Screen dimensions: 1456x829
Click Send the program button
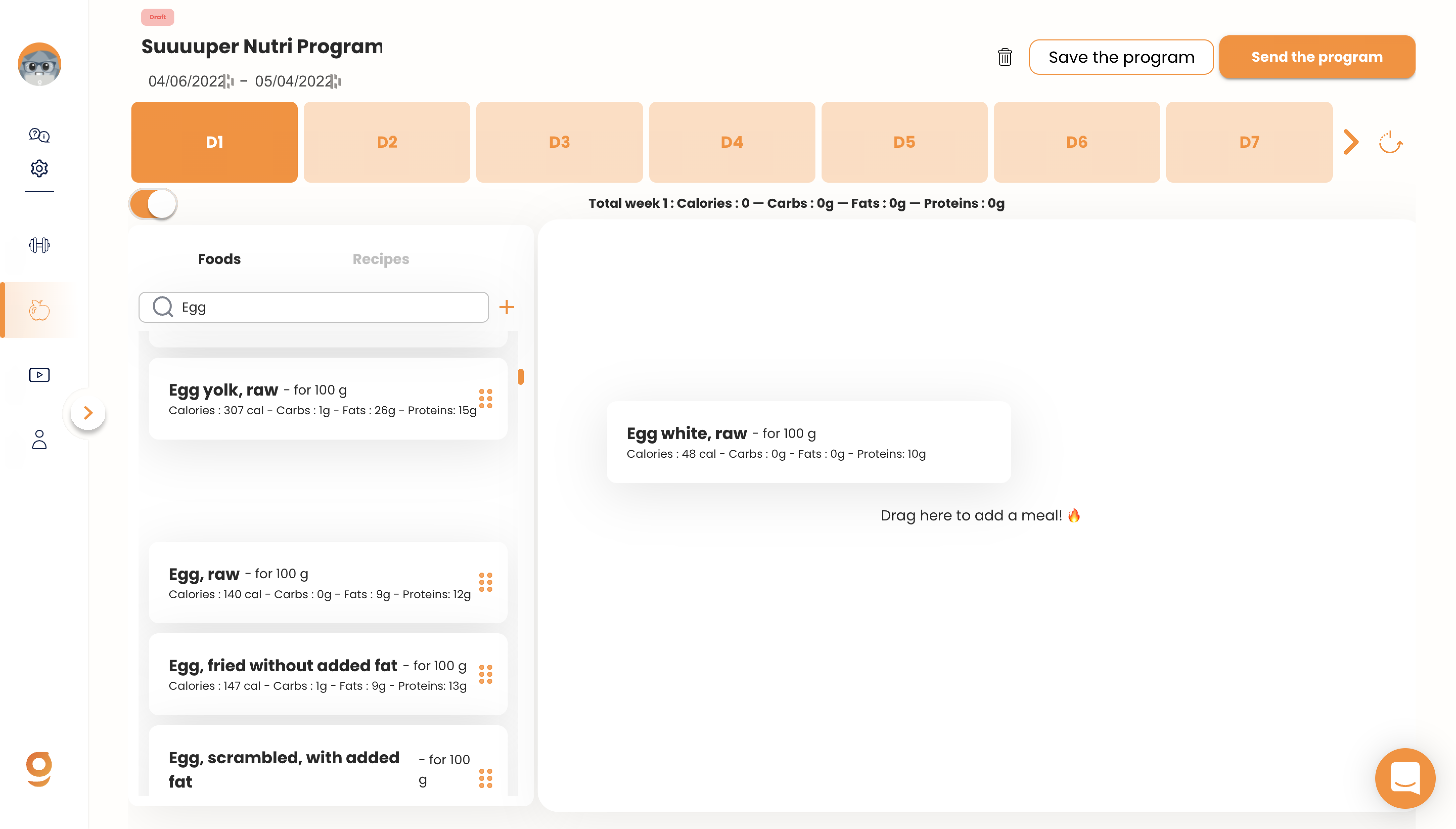click(x=1317, y=57)
